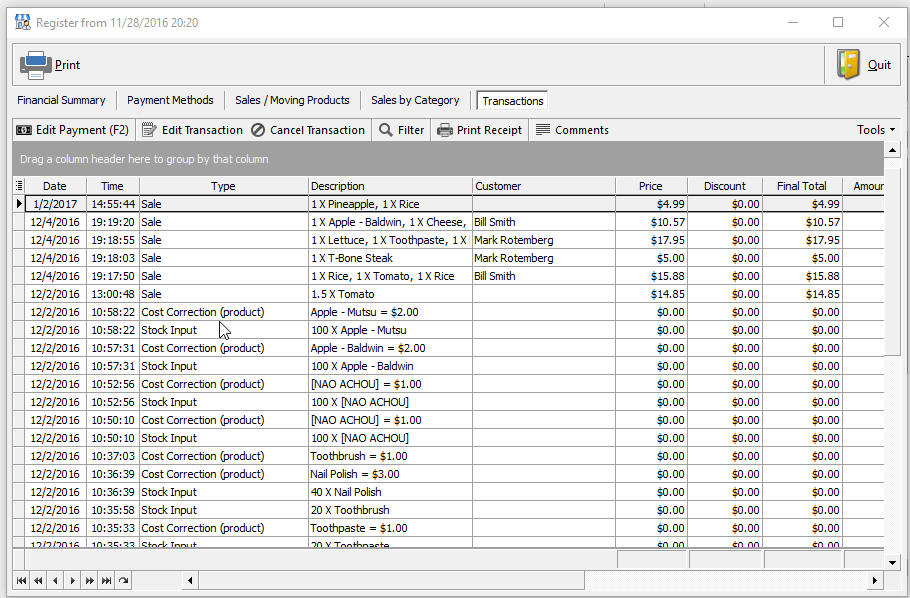The width and height of the screenshot is (910, 598).
Task: Click vertical scrollbar up arrow
Action: pos(892,150)
